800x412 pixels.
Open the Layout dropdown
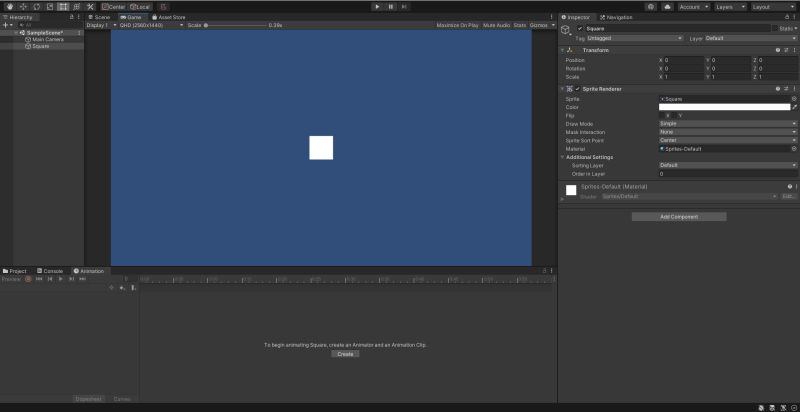coord(773,7)
